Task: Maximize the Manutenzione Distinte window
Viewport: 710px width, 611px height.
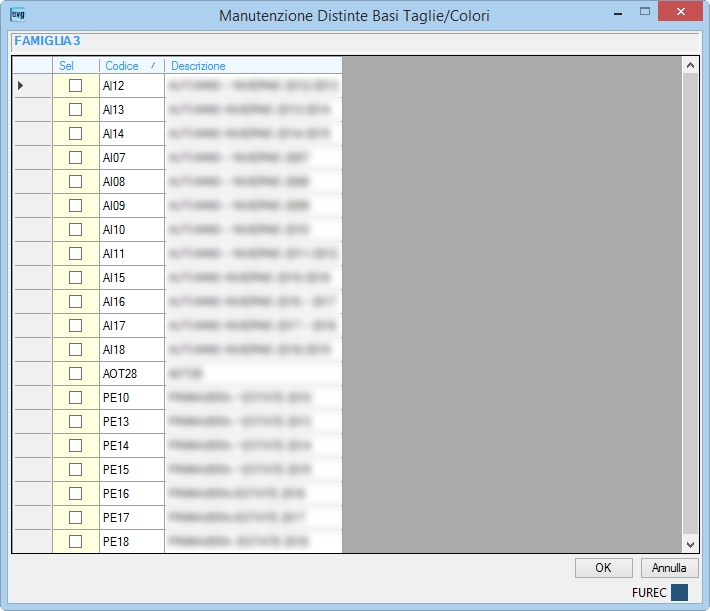Action: point(645,11)
